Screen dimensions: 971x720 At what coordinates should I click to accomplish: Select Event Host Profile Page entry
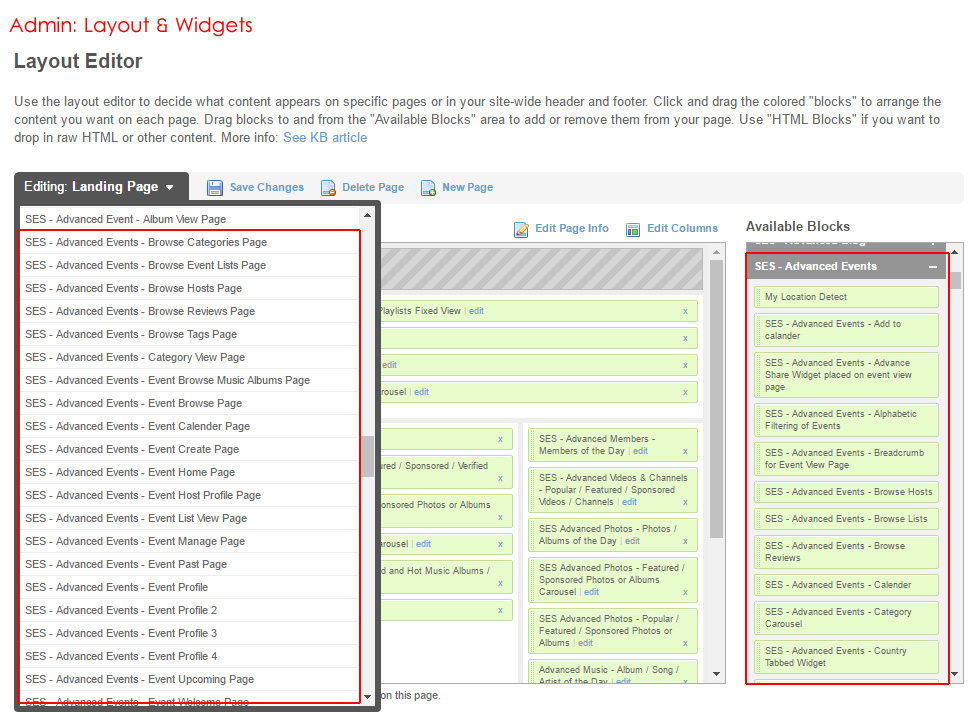point(143,495)
